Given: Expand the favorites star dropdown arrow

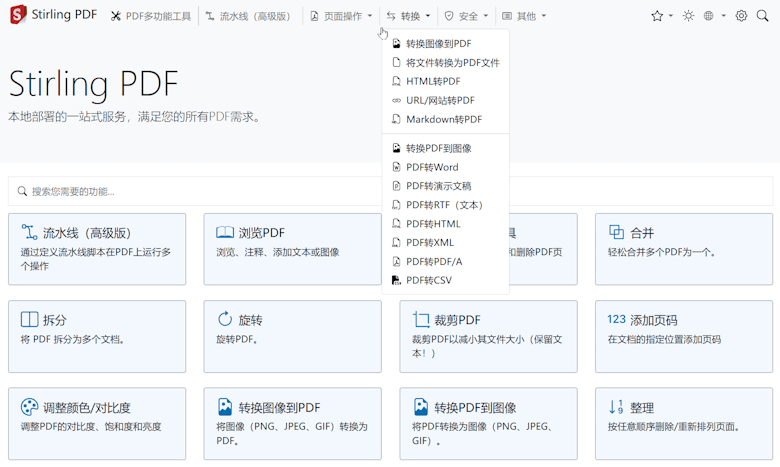Looking at the screenshot, I should 671,16.
